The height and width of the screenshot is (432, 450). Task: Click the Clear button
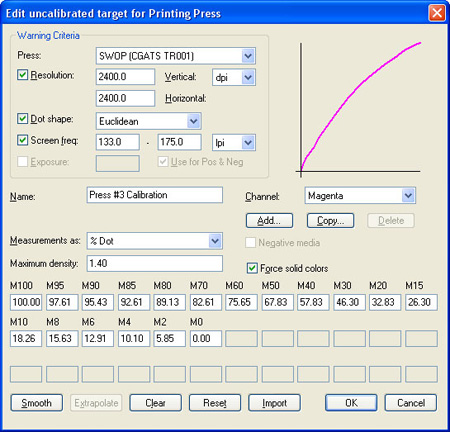point(155,403)
